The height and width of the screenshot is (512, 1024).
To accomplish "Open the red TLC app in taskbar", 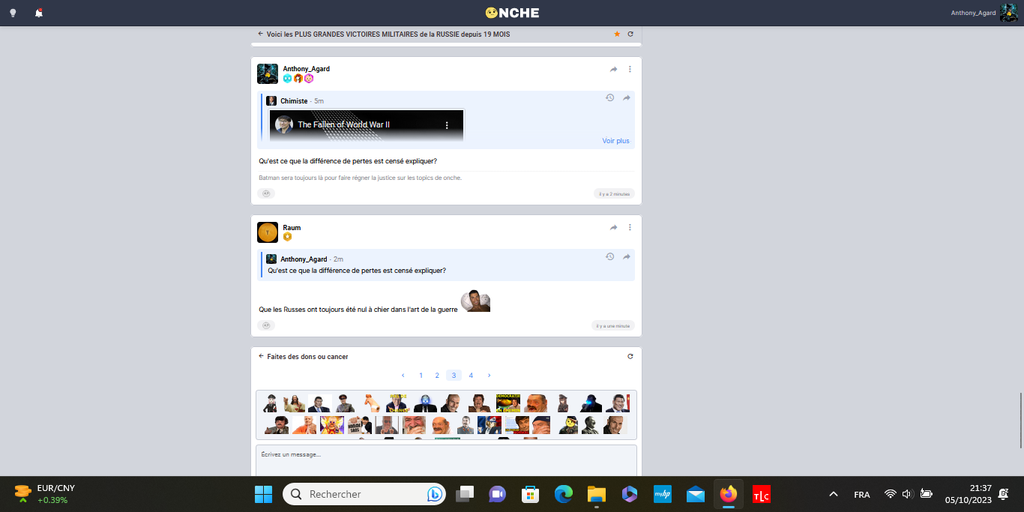I will coord(761,494).
